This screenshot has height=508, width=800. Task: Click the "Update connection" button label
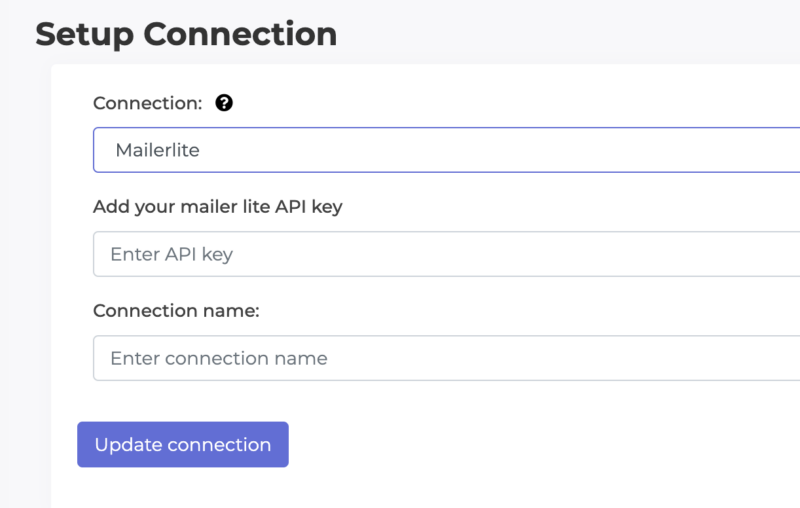coord(183,445)
